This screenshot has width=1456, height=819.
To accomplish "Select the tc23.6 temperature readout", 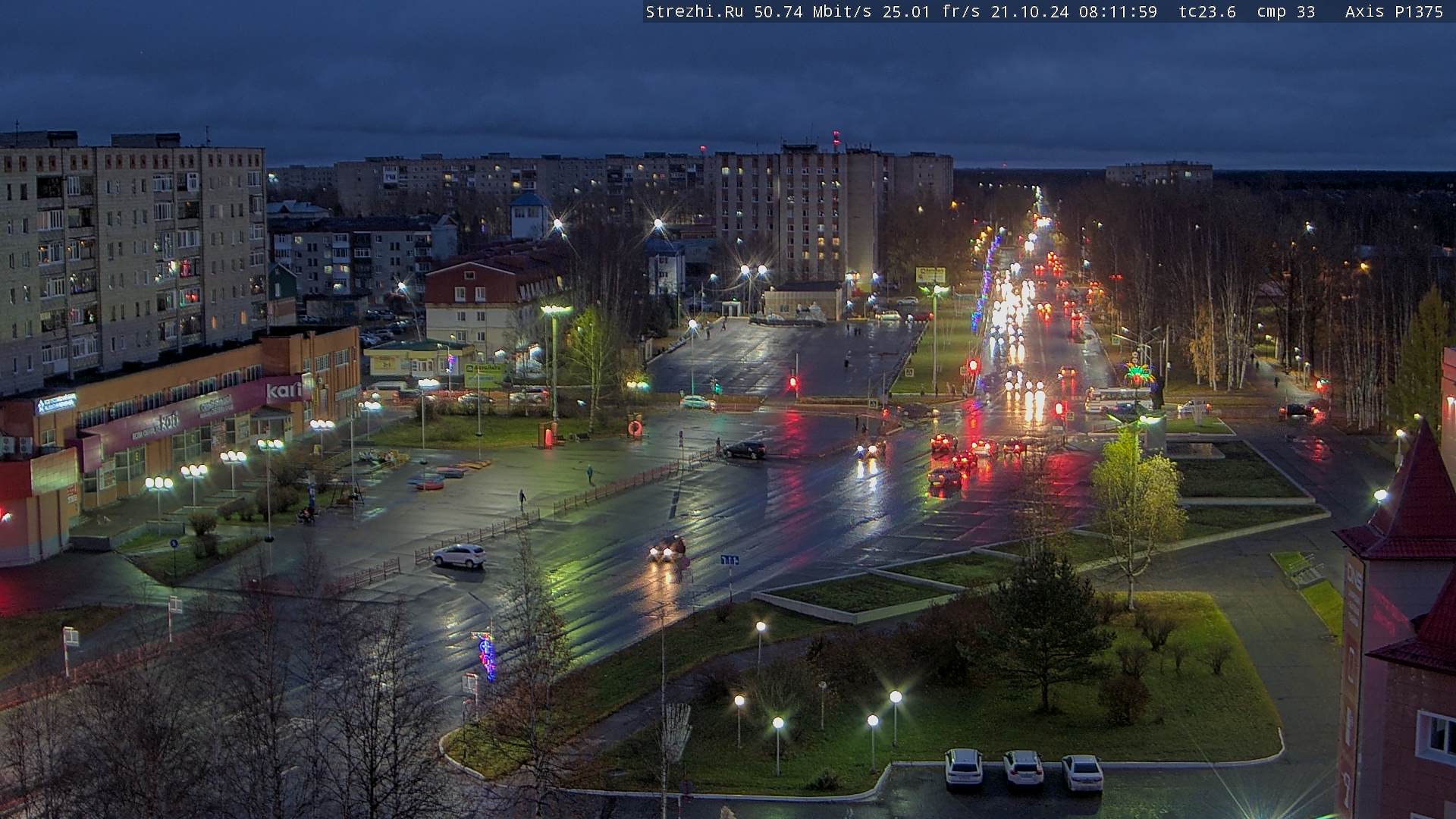I will 1207,11.
